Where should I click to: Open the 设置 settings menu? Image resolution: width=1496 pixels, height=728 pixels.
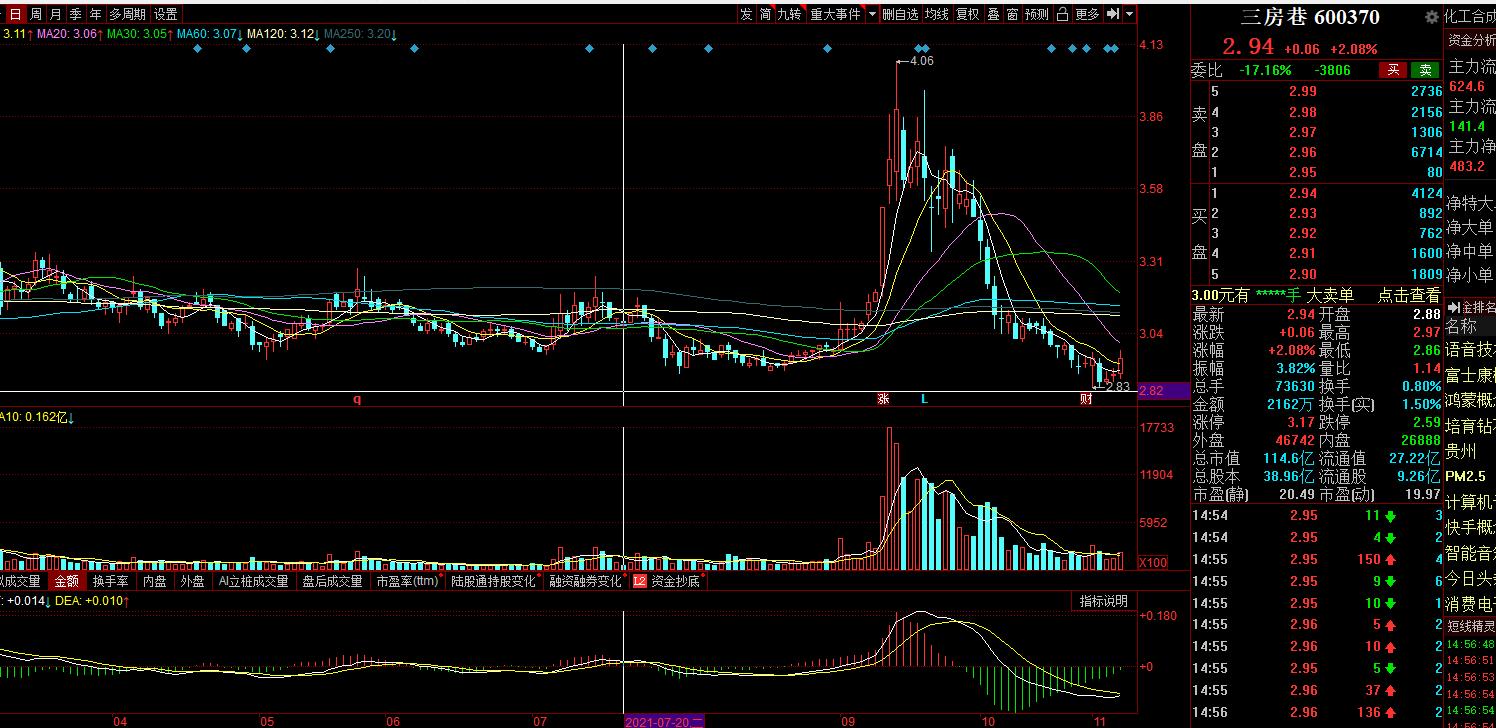(166, 14)
